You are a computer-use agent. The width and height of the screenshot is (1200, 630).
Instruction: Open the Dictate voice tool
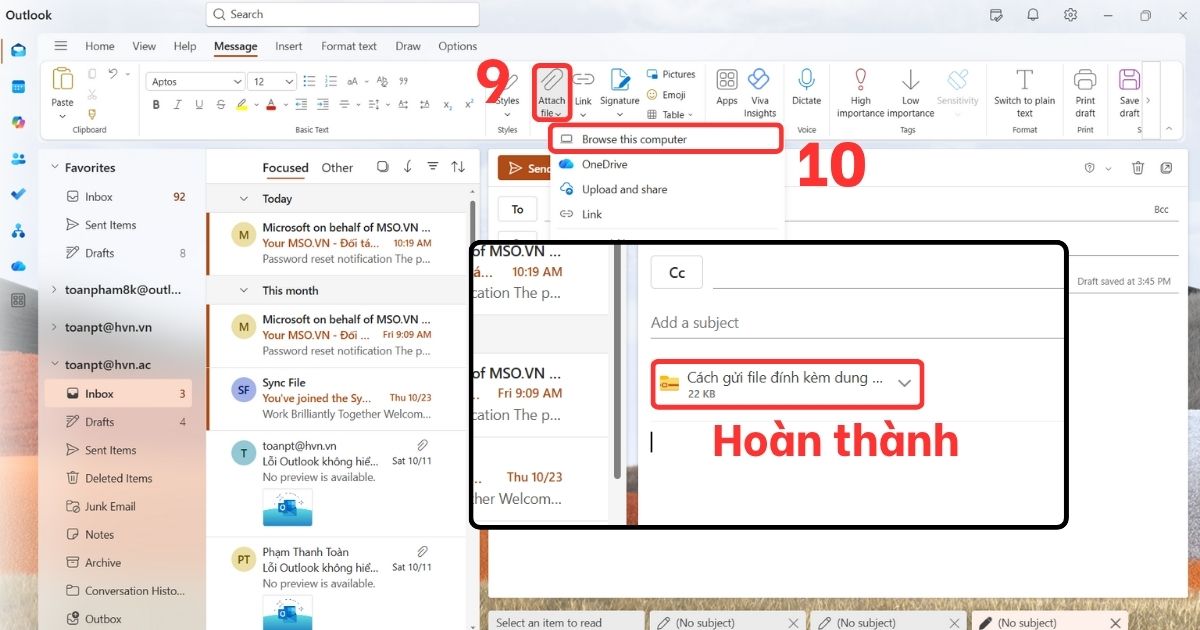pyautogui.click(x=806, y=90)
